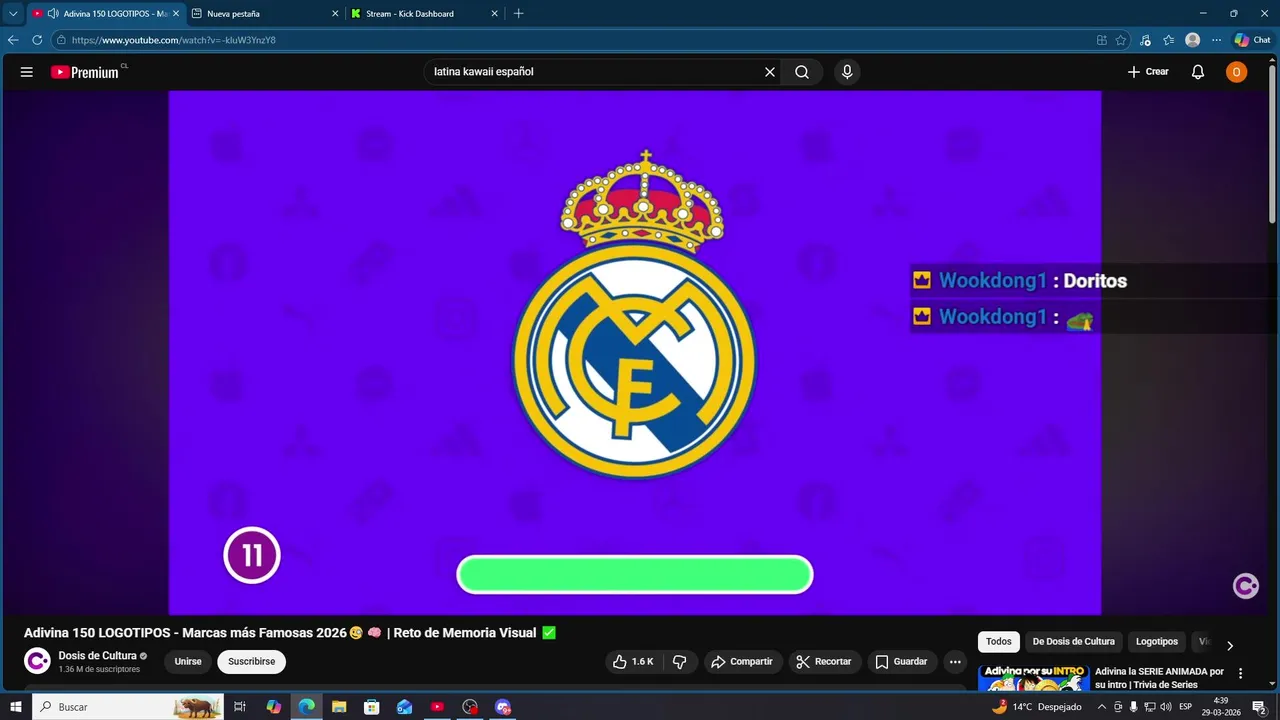Viewport: 1280px width, 720px height.
Task: Open the YouTube app on the taskbar
Action: pyautogui.click(x=437, y=707)
